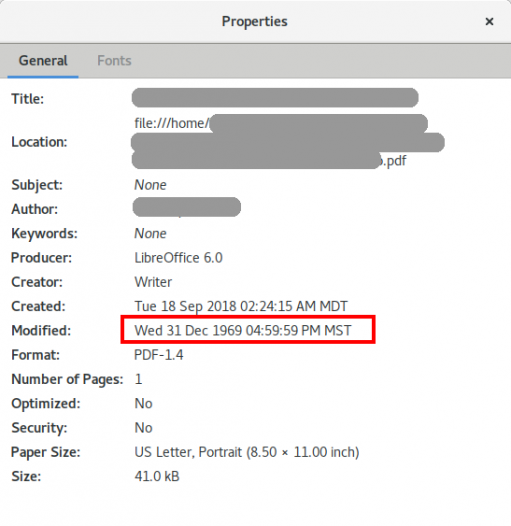Click the Security No value

pos(143,428)
